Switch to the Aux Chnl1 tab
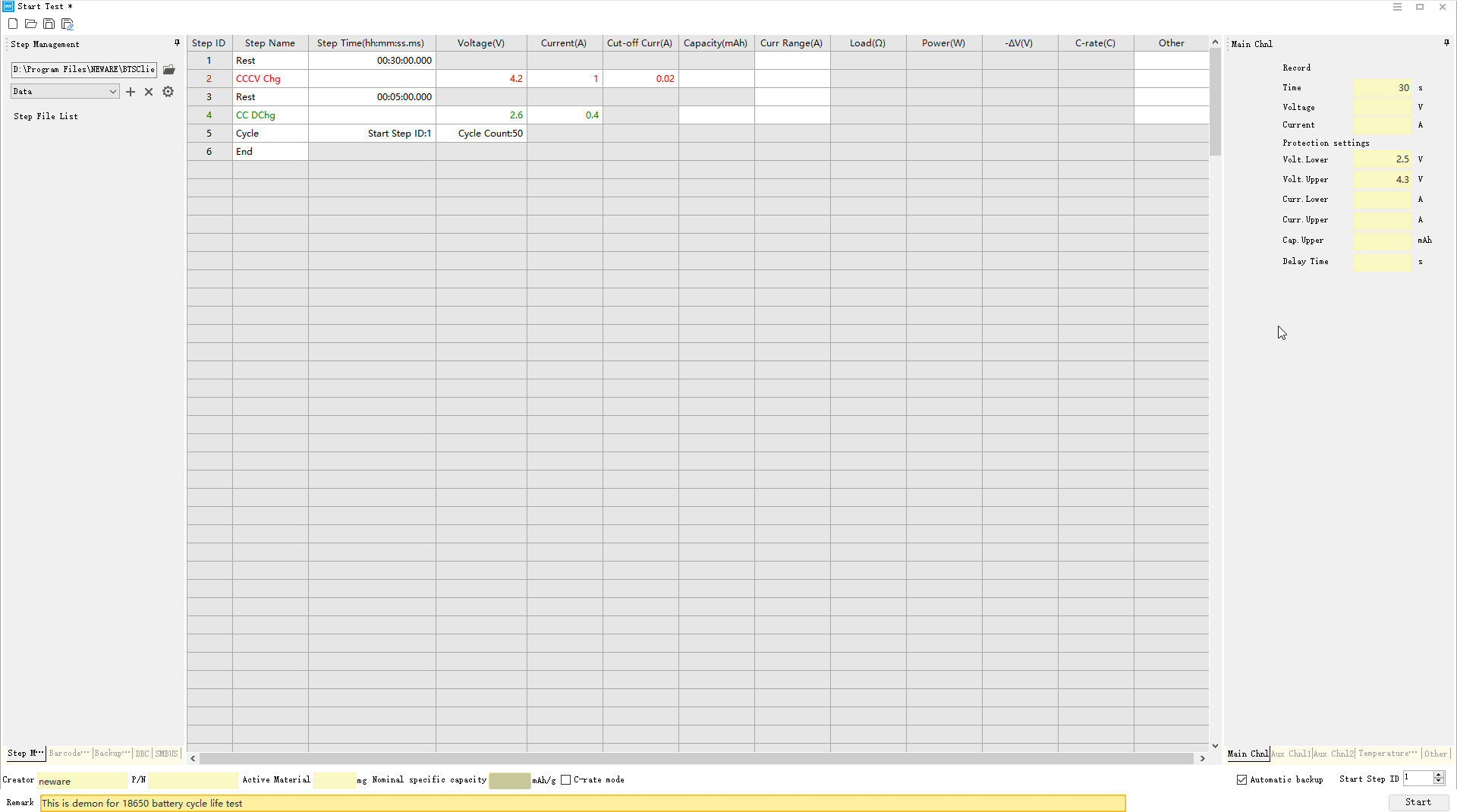This screenshot has width=1457, height=812. (1292, 754)
